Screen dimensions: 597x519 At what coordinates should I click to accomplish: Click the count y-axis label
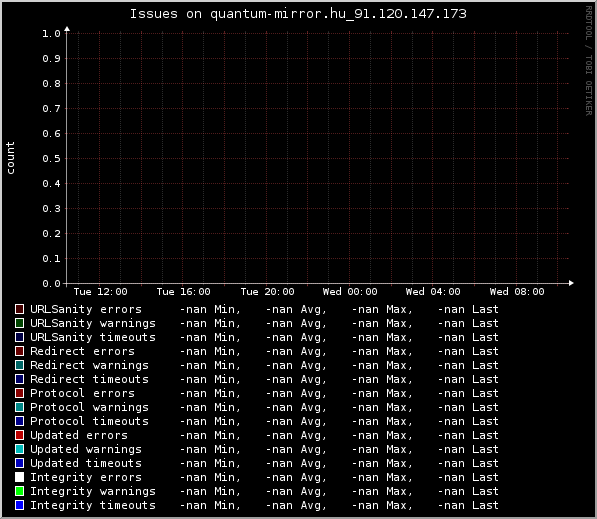[x=10, y=158]
